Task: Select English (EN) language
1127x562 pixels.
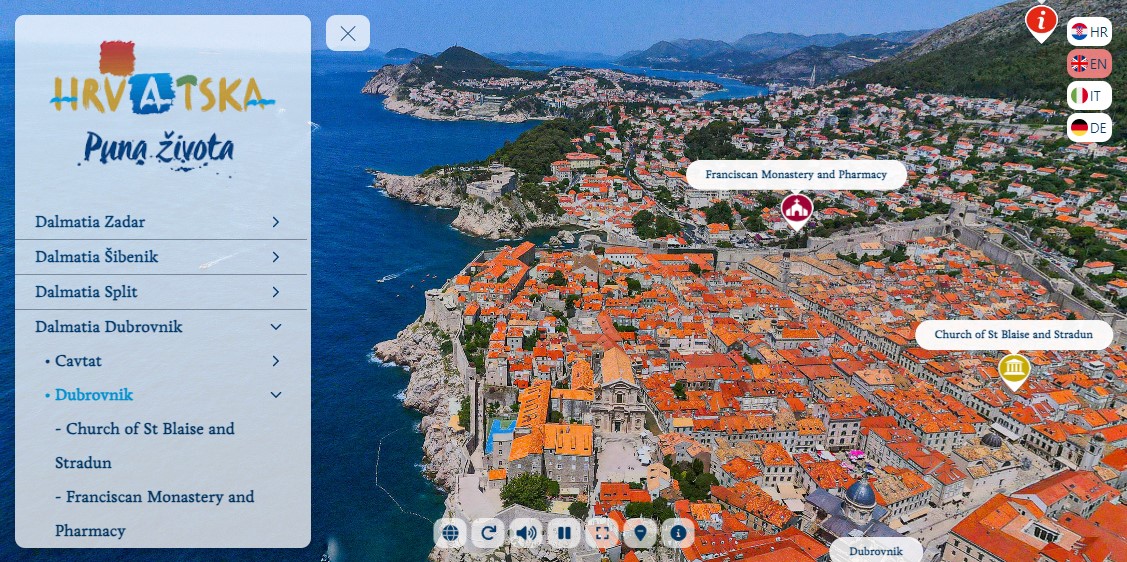Action: [1089, 64]
